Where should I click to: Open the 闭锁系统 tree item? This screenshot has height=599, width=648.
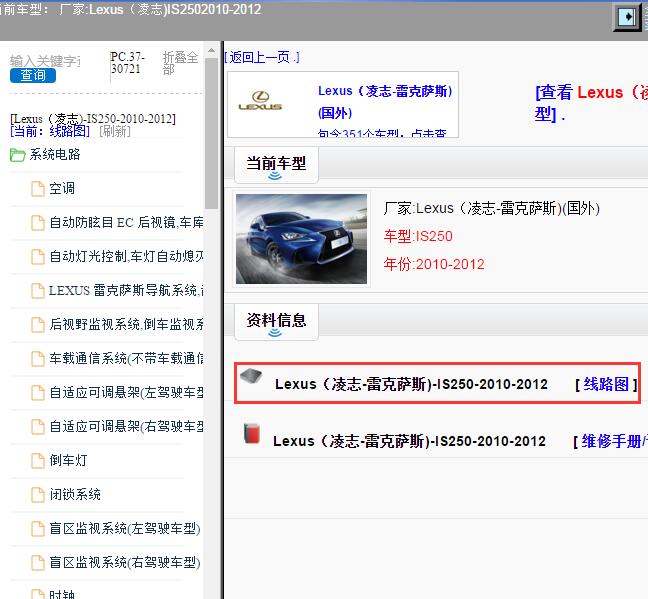75,494
